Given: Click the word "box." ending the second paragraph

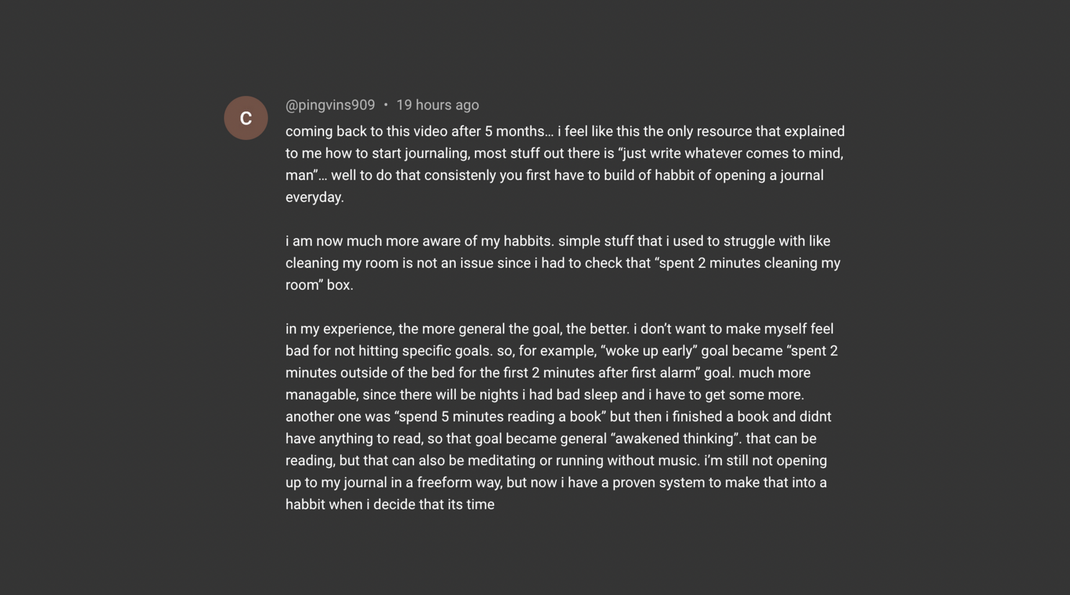Looking at the screenshot, I should 340,285.
